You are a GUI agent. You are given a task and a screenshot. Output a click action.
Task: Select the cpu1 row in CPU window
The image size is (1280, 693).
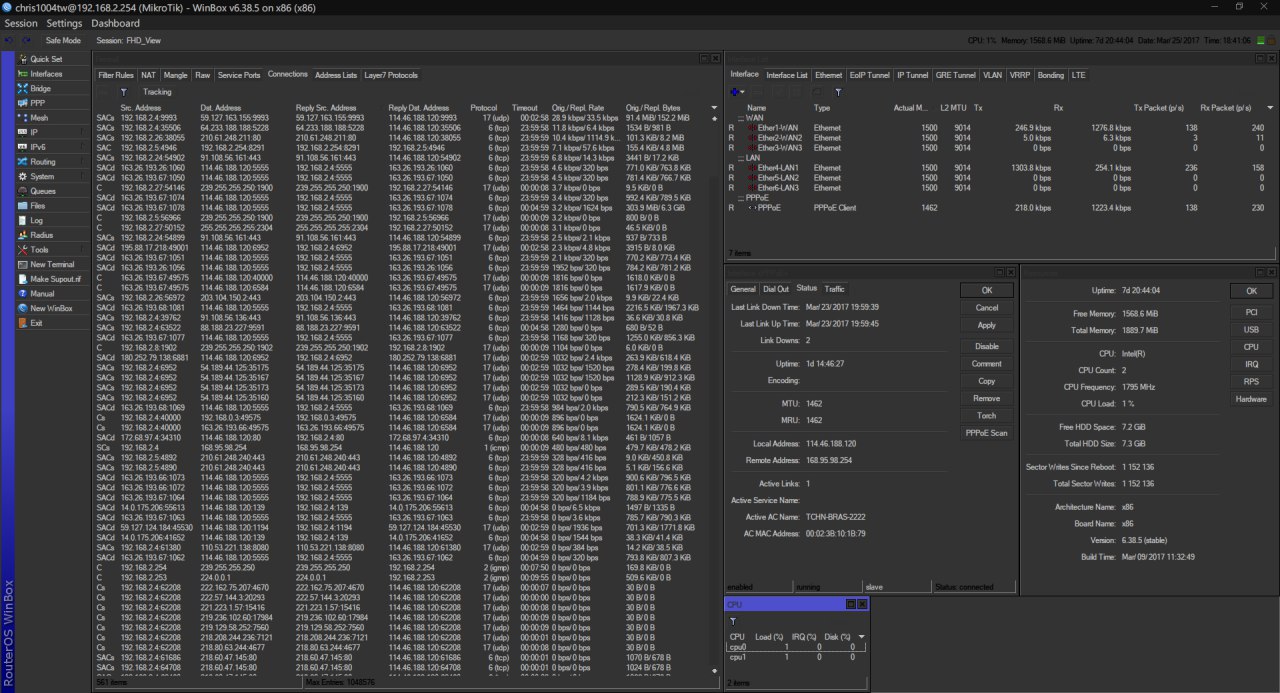[x=795, y=657]
